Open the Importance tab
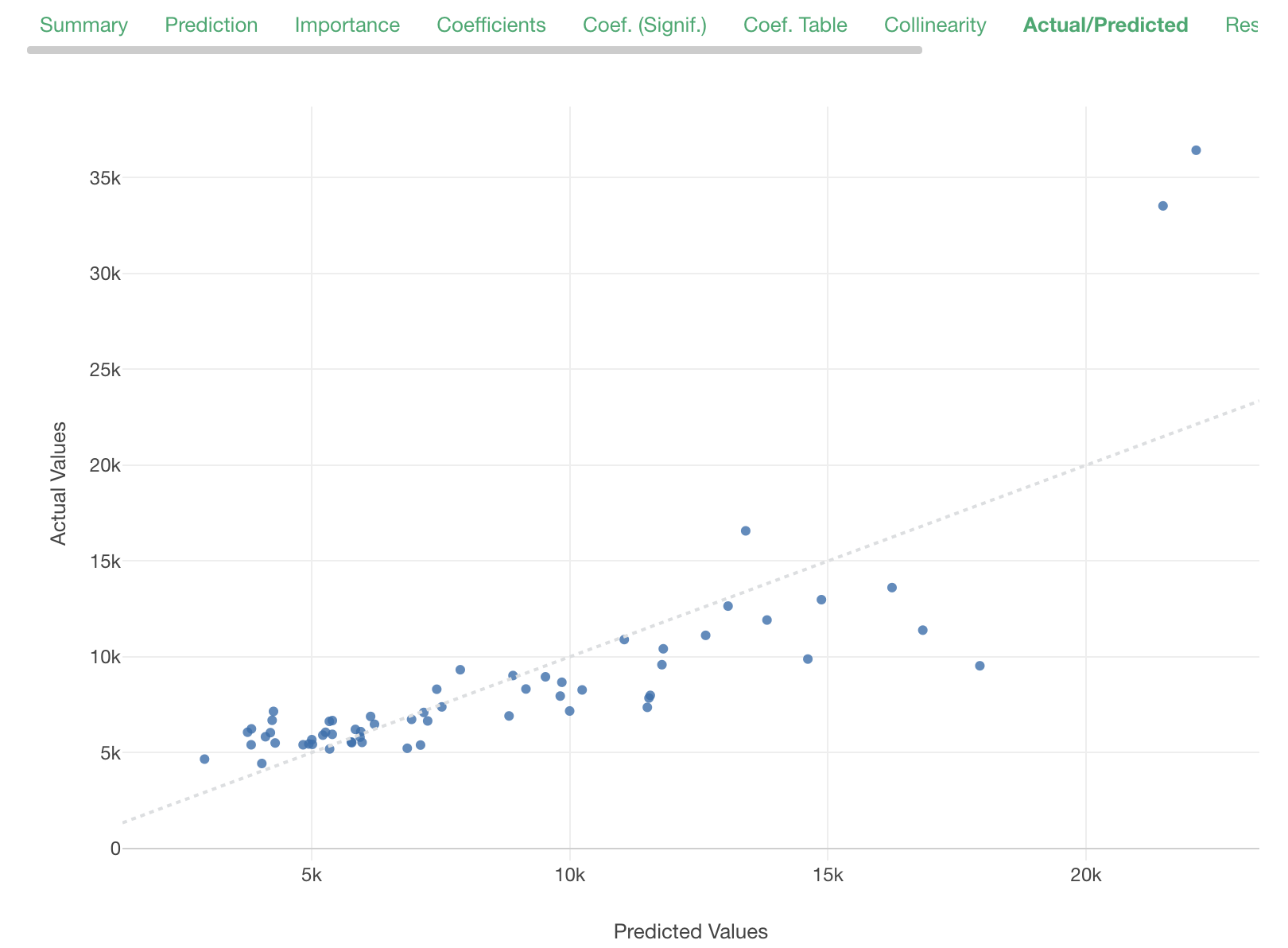 [x=347, y=25]
